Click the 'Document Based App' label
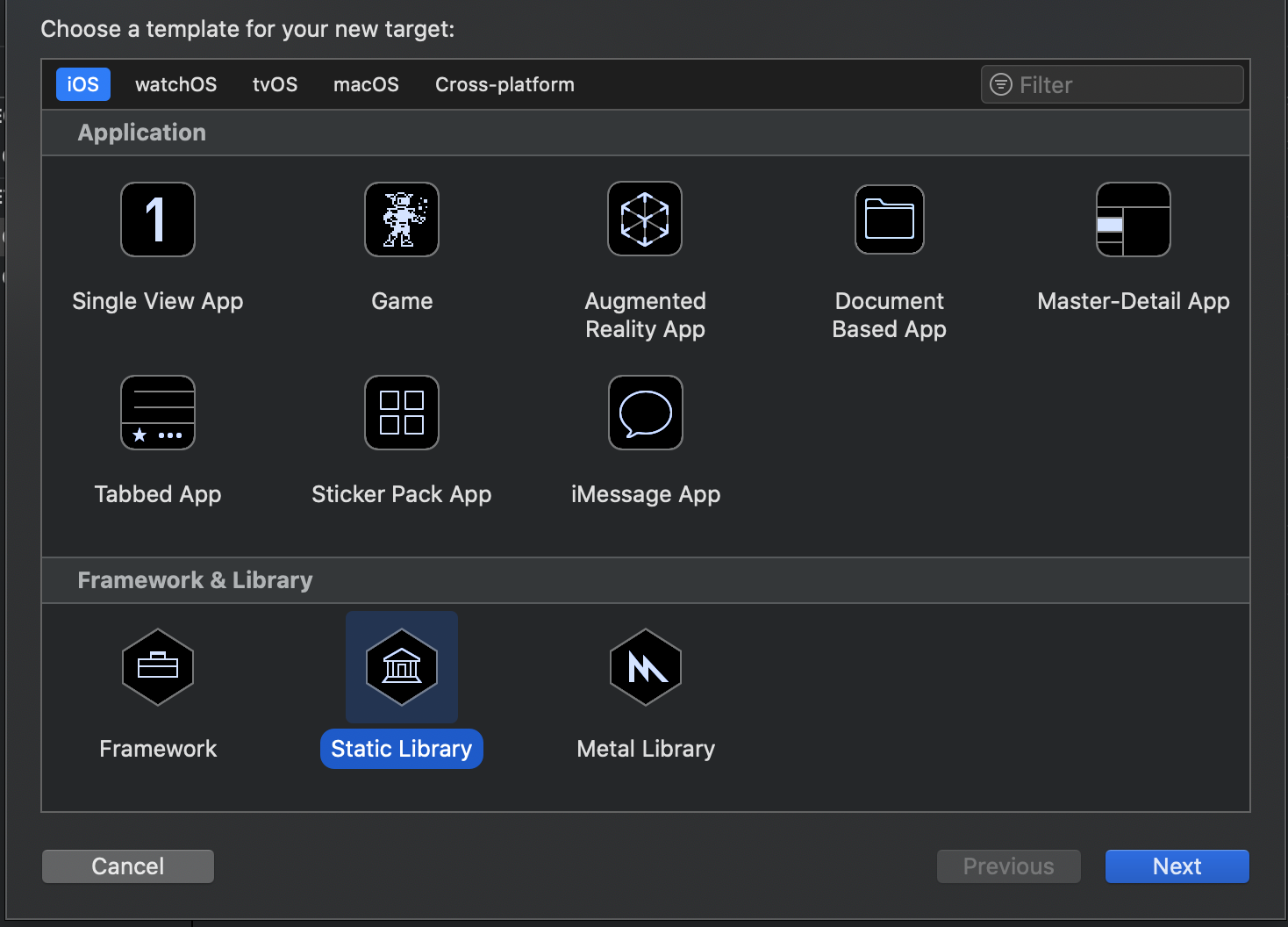 coord(890,315)
